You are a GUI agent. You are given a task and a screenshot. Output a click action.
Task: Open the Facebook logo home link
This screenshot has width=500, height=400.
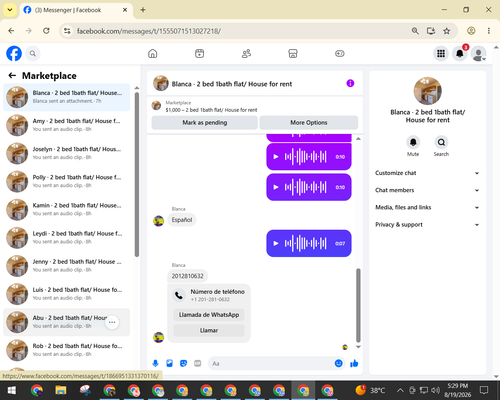coord(14,53)
